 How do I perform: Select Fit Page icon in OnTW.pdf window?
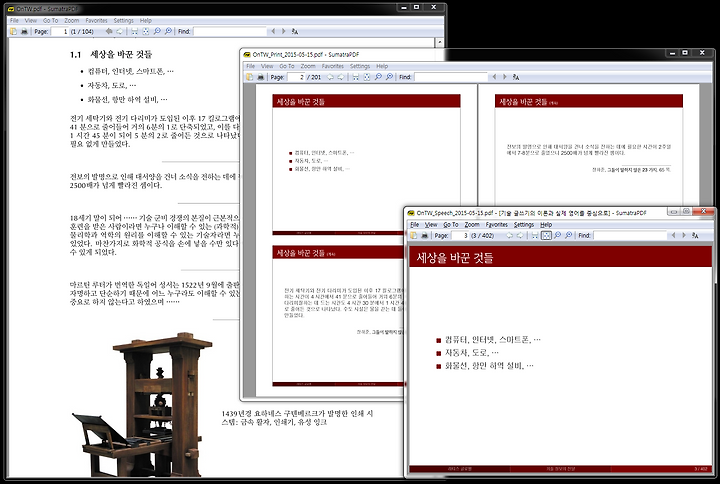pyautogui.click(x=146, y=31)
